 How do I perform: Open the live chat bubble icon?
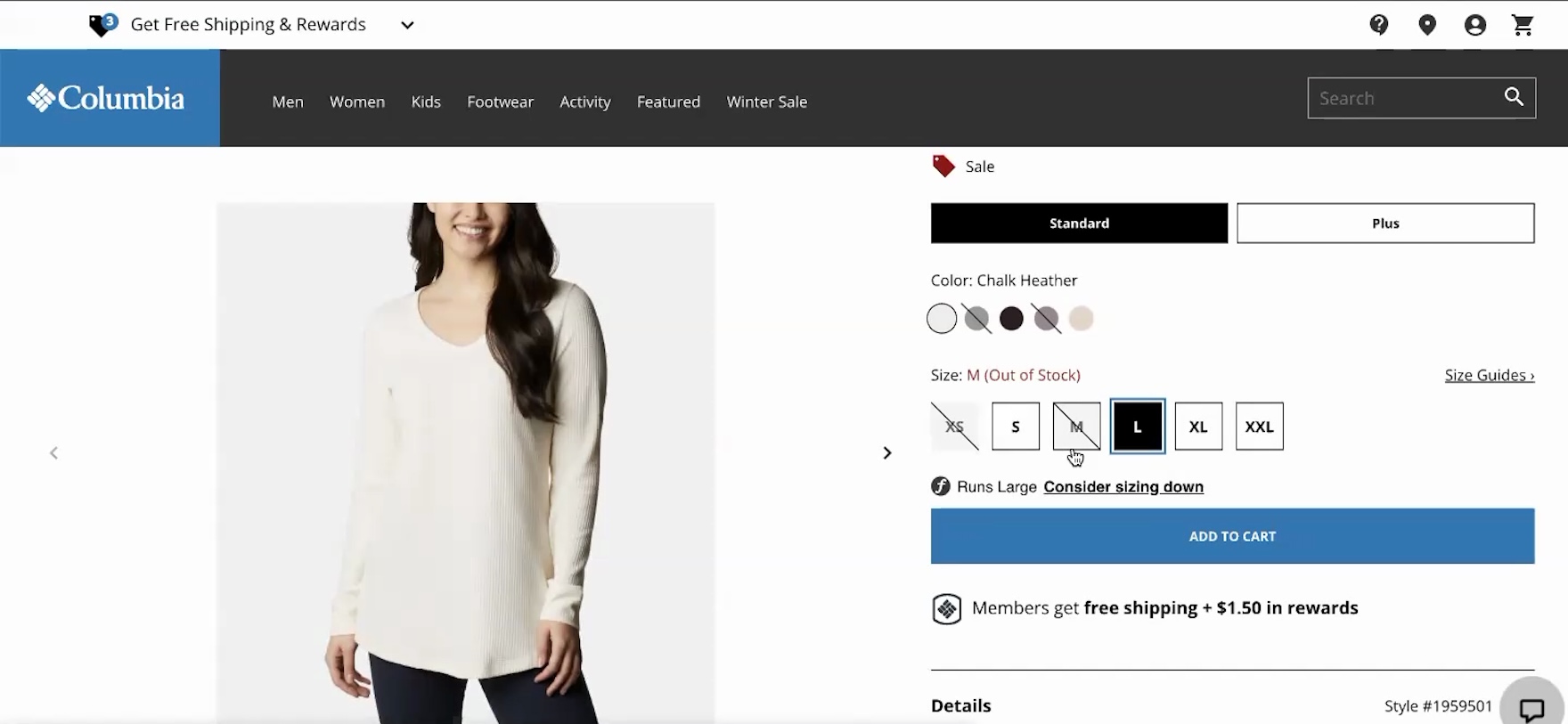click(1531, 710)
